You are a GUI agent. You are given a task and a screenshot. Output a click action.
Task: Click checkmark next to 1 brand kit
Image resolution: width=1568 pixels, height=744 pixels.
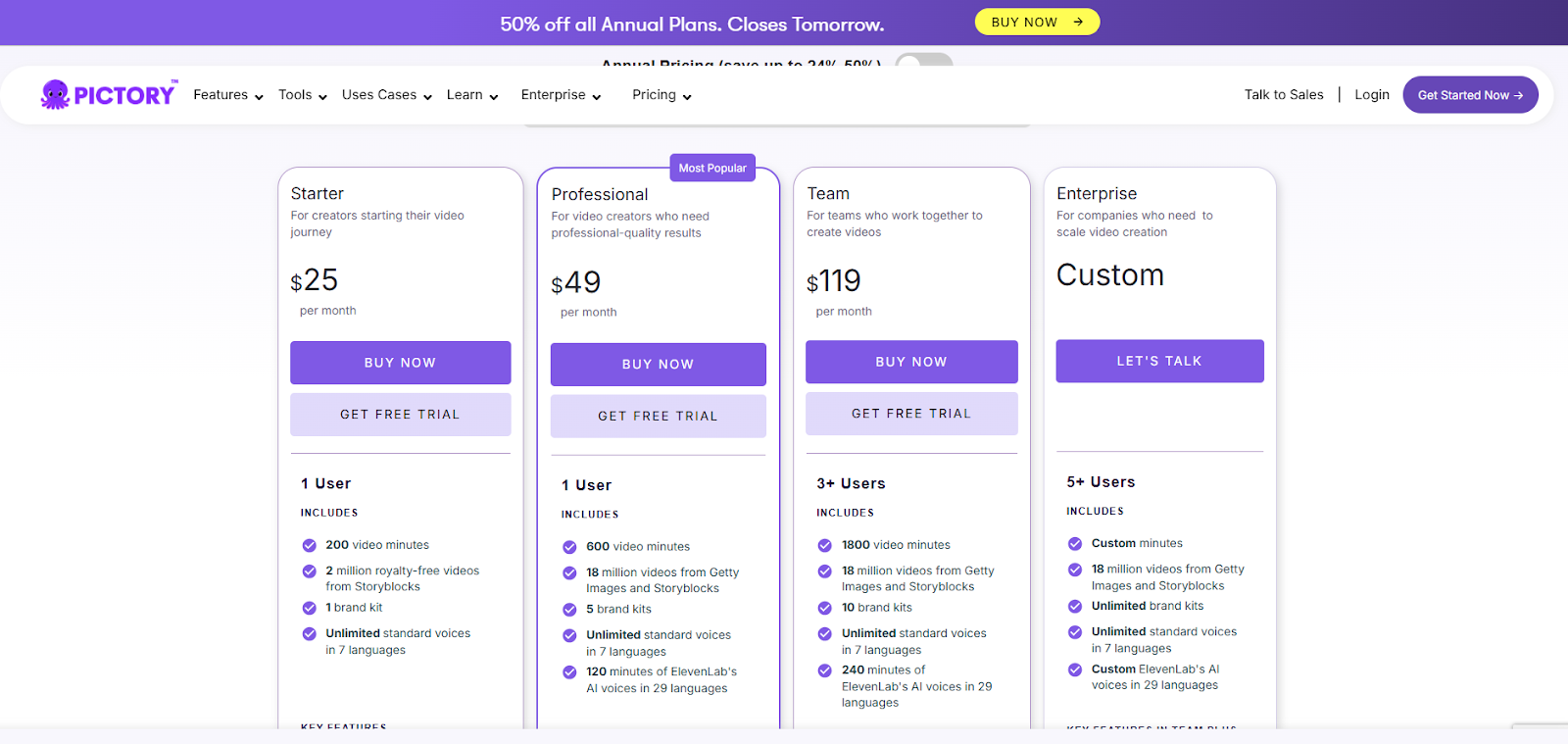(x=310, y=608)
